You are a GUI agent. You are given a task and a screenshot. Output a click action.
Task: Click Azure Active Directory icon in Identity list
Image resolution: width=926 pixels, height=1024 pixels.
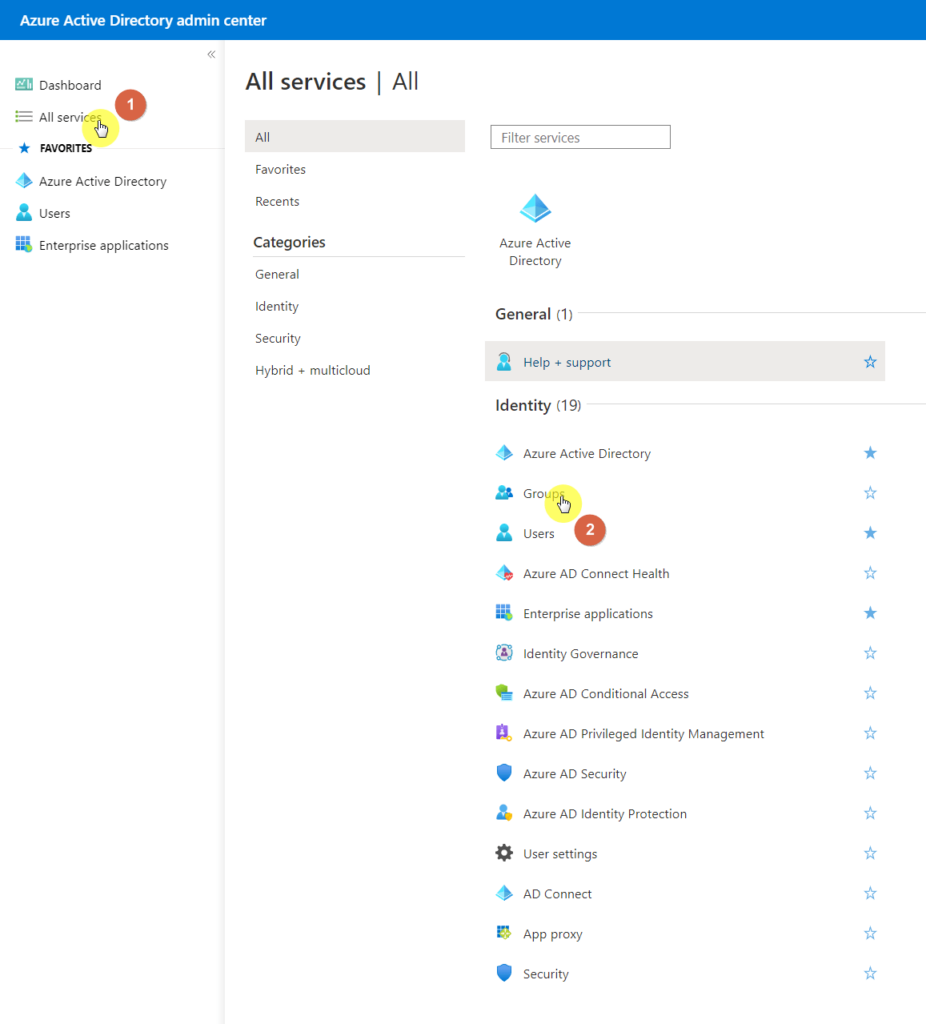(504, 453)
